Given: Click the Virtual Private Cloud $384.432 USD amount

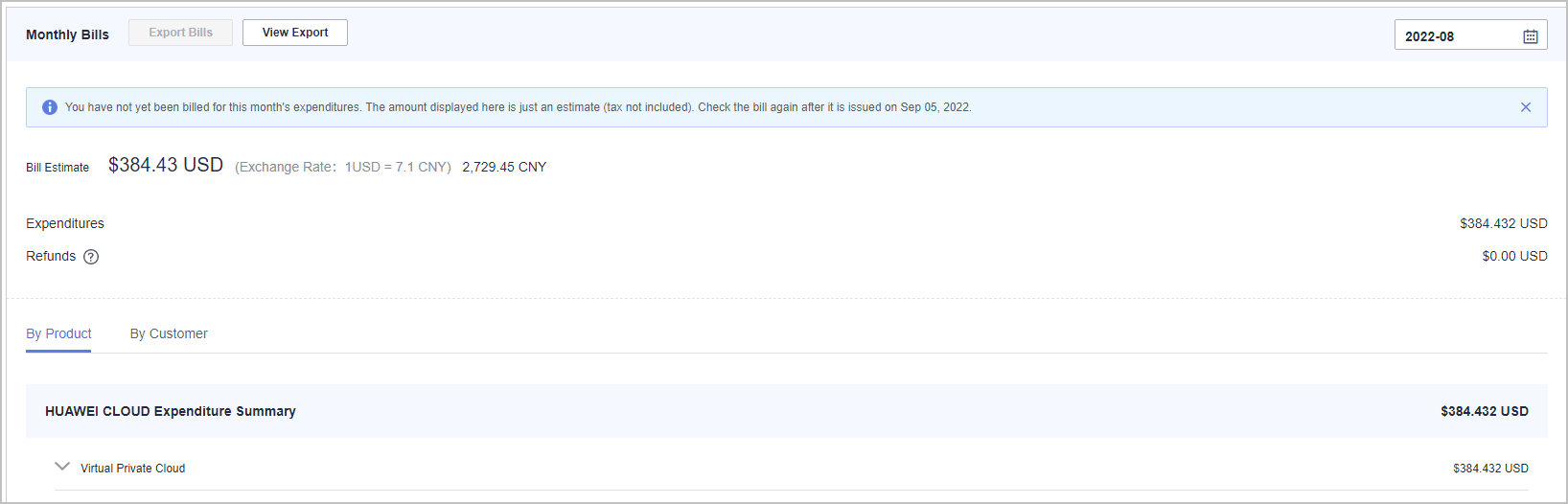Looking at the screenshot, I should tap(1490, 469).
